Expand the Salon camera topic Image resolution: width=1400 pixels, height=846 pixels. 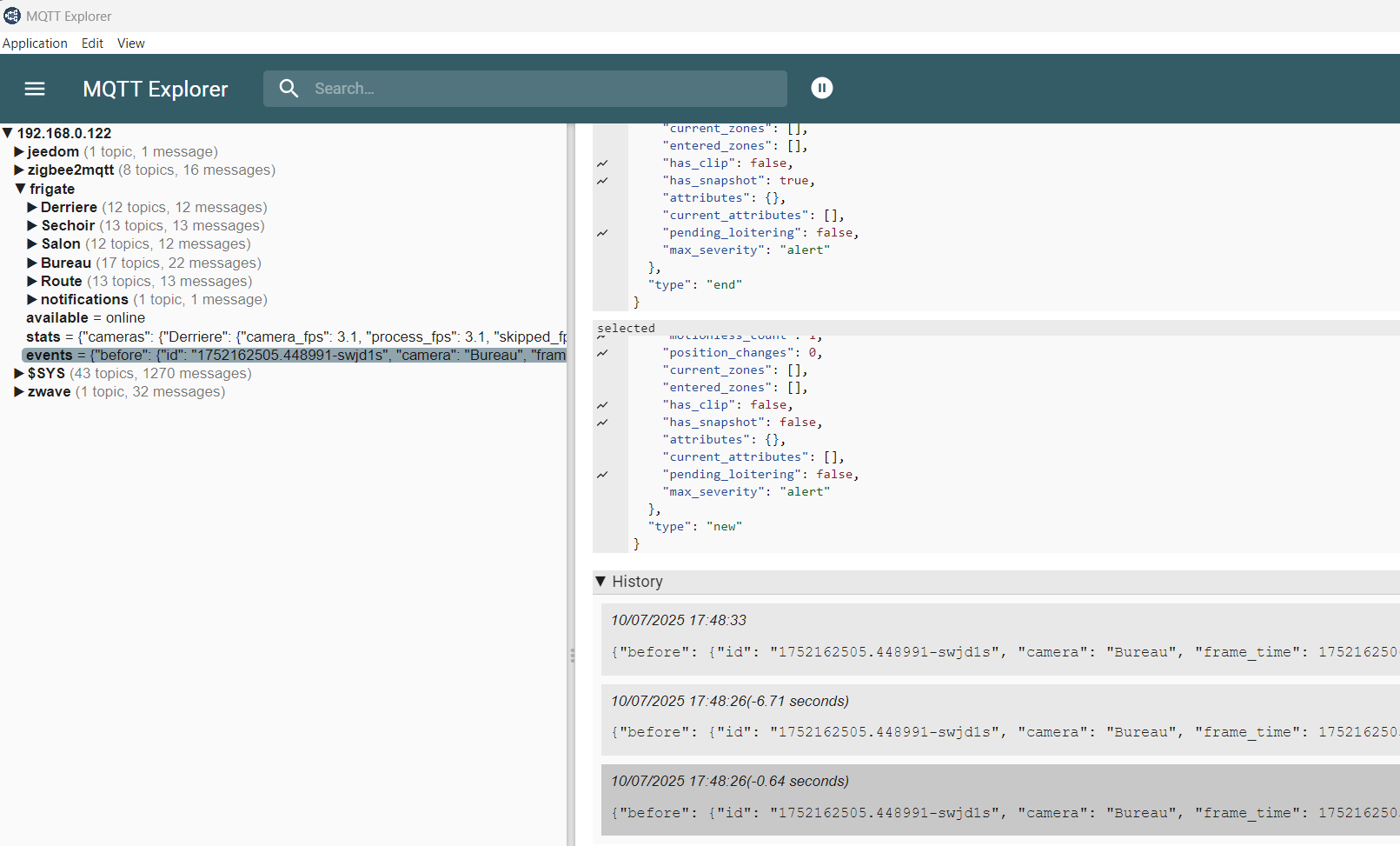[32, 243]
